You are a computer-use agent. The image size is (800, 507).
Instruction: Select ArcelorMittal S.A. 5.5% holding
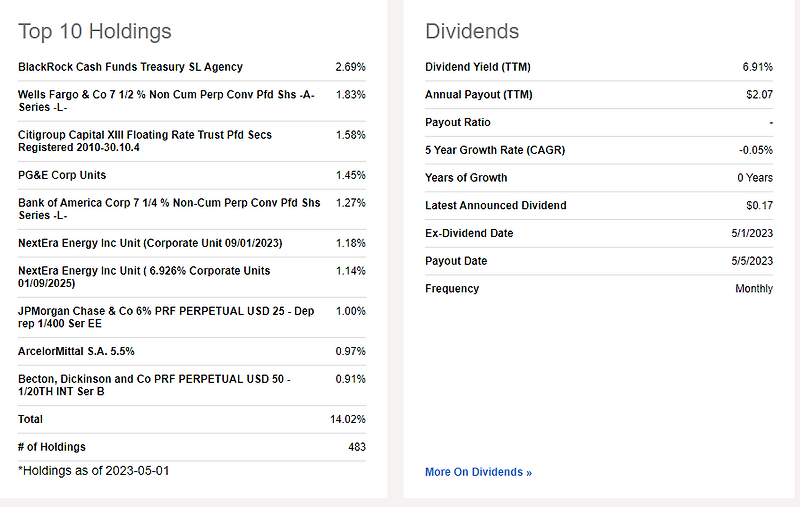[x=76, y=351]
